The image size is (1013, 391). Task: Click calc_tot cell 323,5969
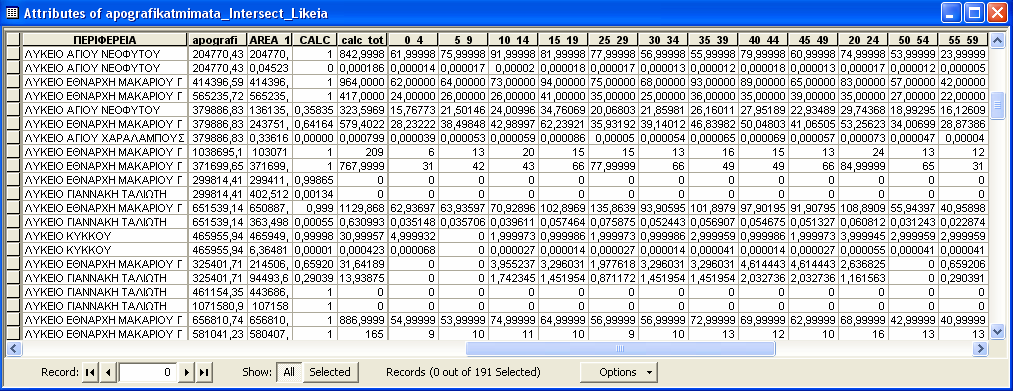[362, 110]
